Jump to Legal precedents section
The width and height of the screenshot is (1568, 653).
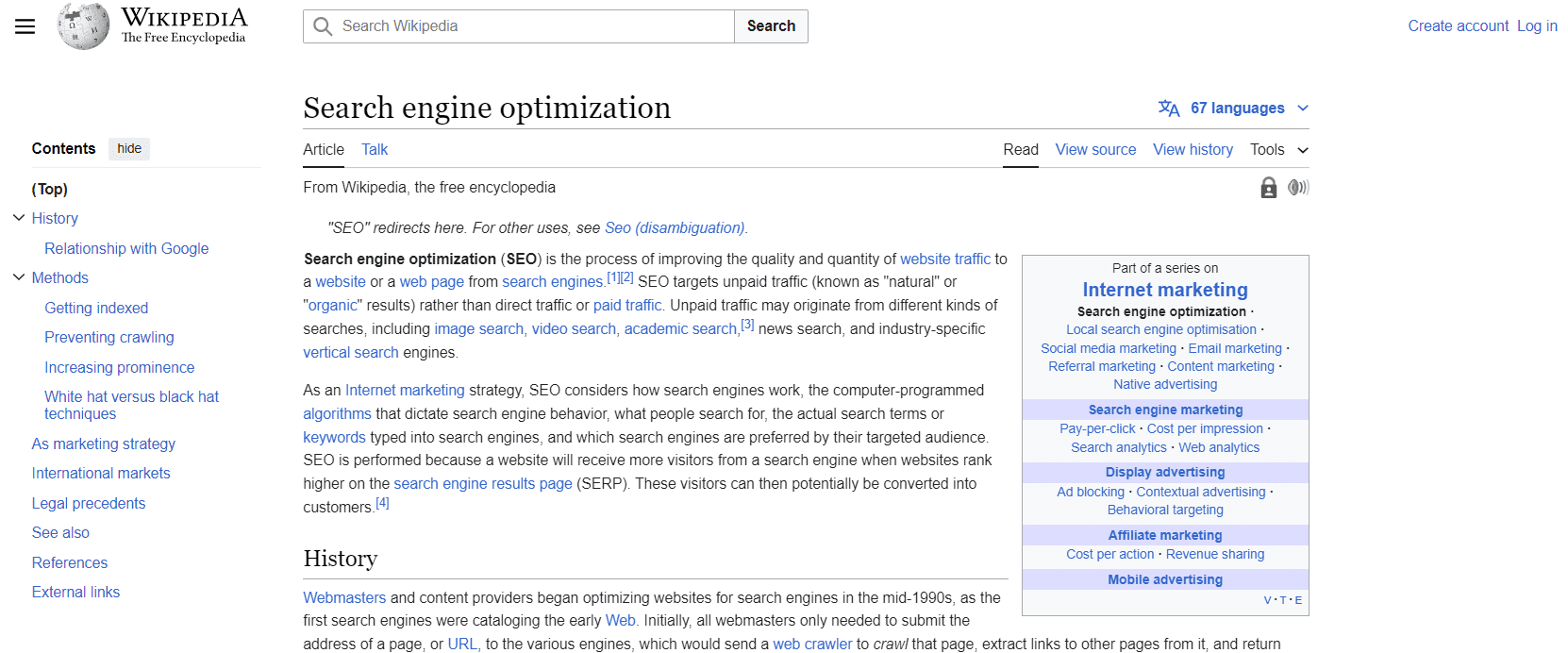(x=89, y=503)
